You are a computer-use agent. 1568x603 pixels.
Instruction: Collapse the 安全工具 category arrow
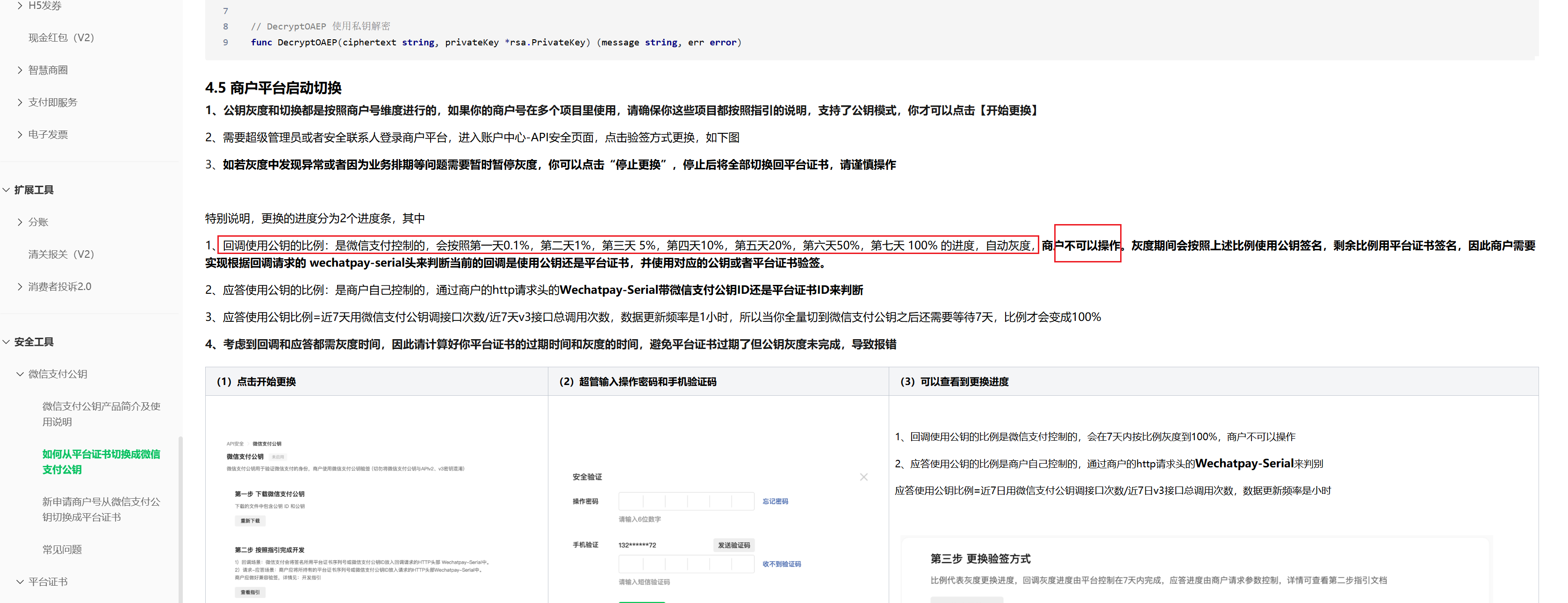coord(6,342)
